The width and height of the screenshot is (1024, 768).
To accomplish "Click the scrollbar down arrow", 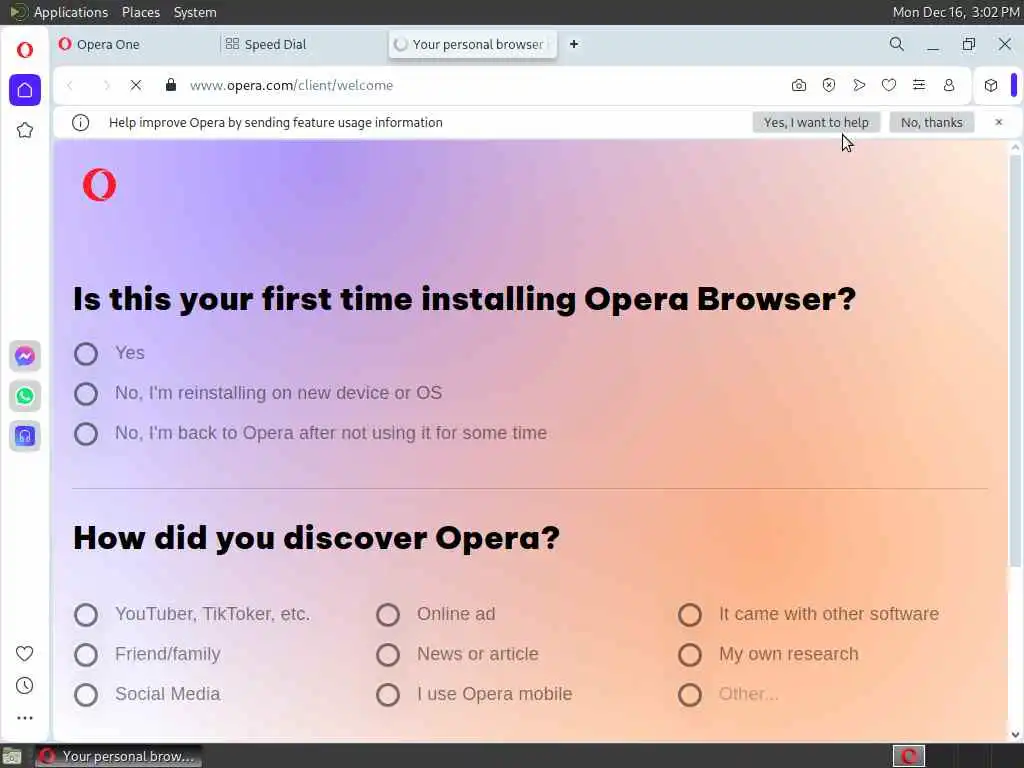I will pos(1015,735).
